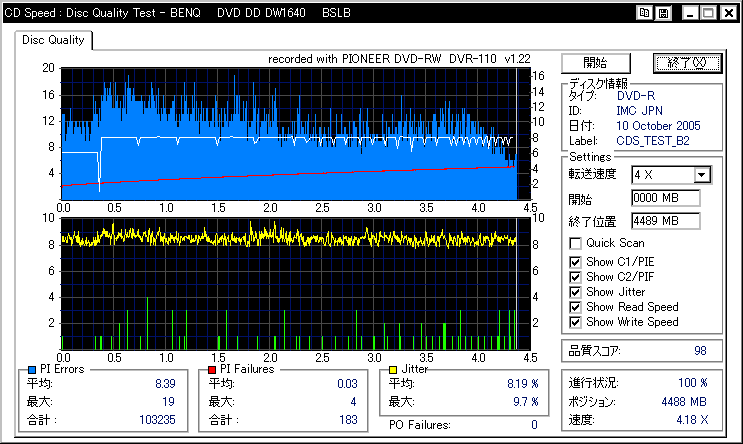Click the 開始 0000 MB input field
Image resolution: width=743 pixels, height=444 pixels.
(665, 198)
